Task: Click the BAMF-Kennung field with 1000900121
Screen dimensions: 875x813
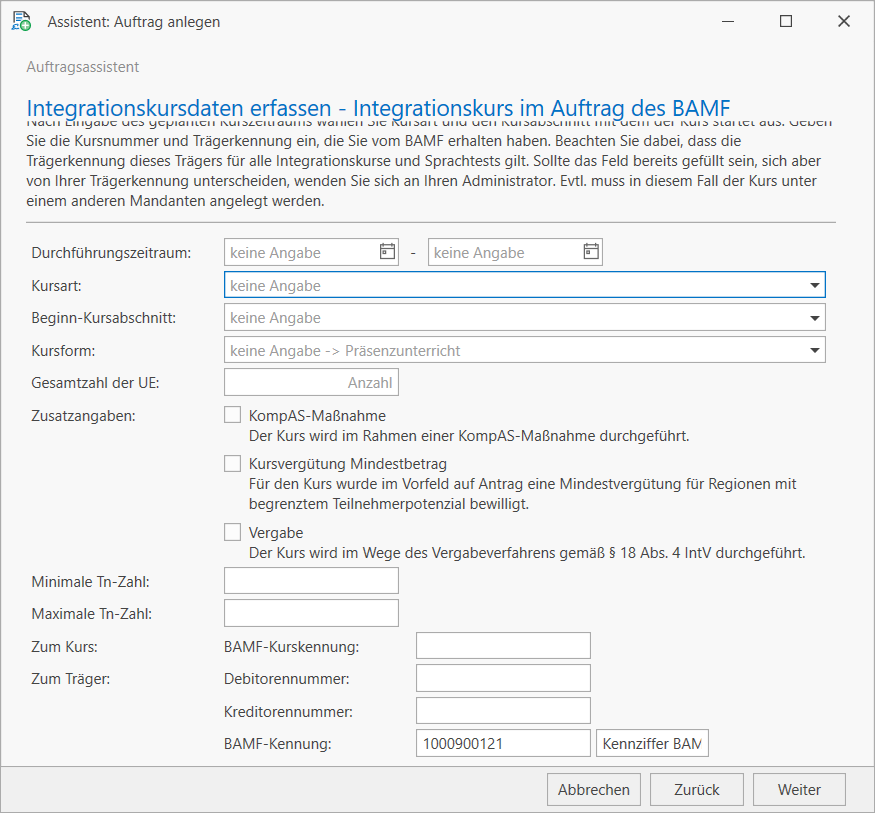Action: tap(503, 743)
